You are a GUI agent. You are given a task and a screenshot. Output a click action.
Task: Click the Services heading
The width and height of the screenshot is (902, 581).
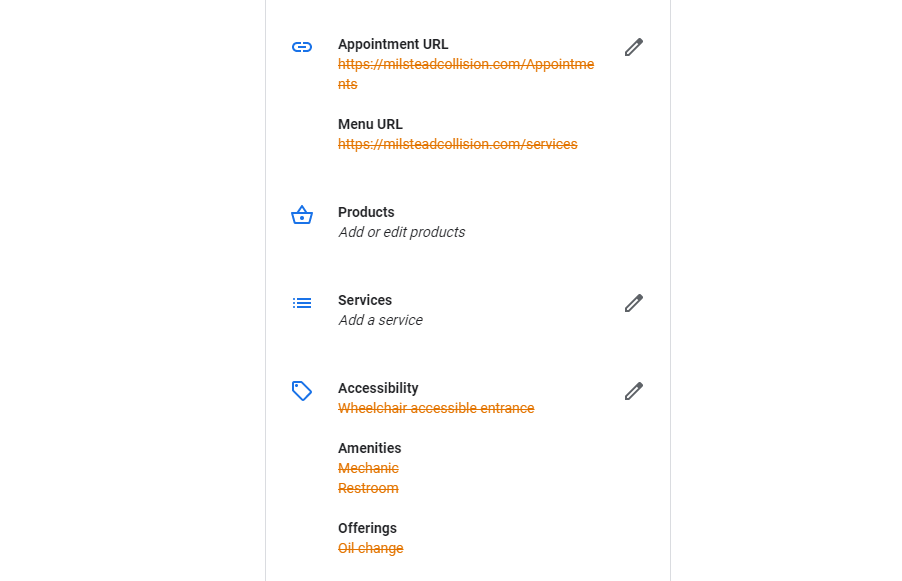coord(364,300)
